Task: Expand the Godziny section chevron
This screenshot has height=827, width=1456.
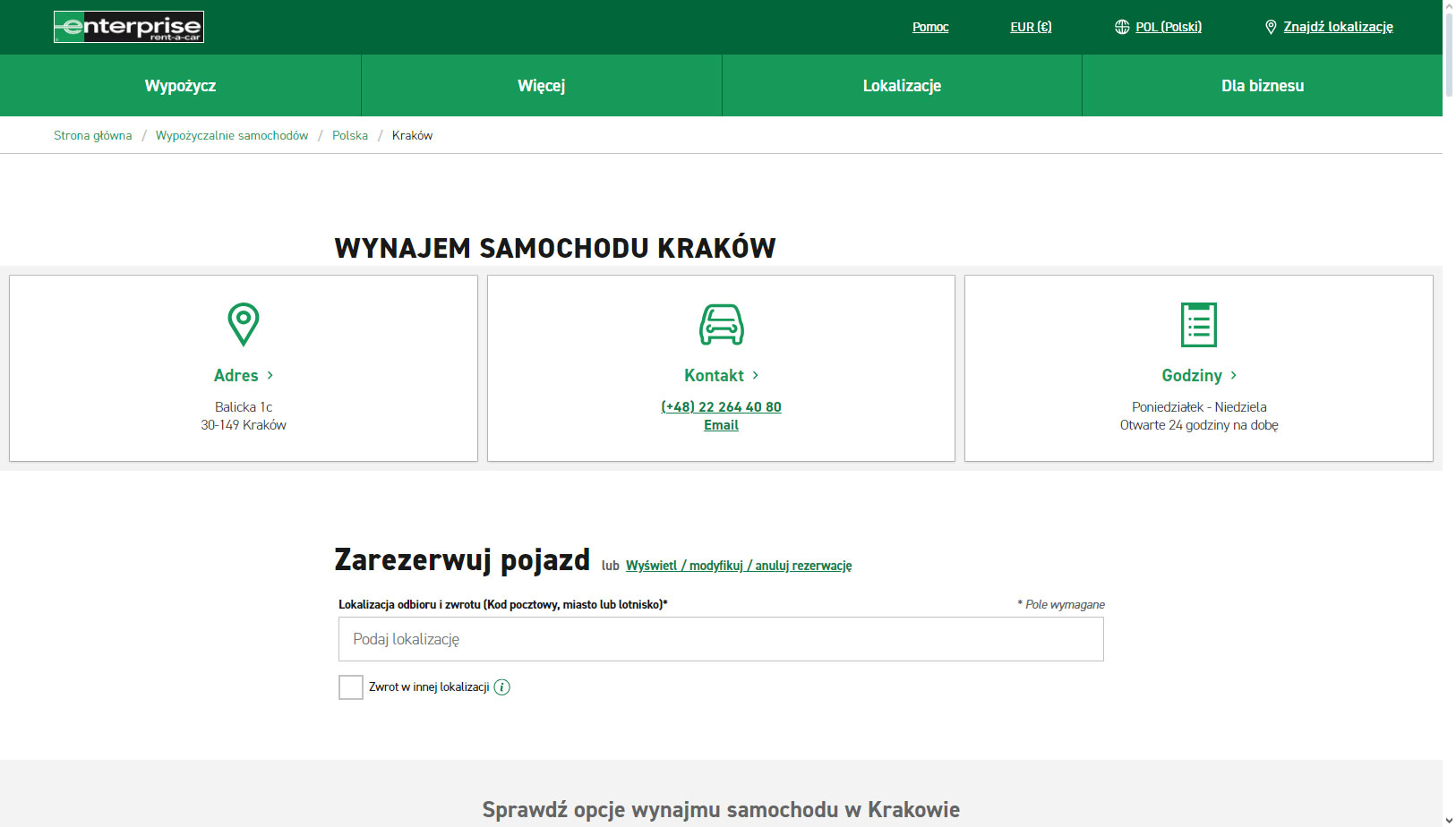Action: tap(1233, 375)
